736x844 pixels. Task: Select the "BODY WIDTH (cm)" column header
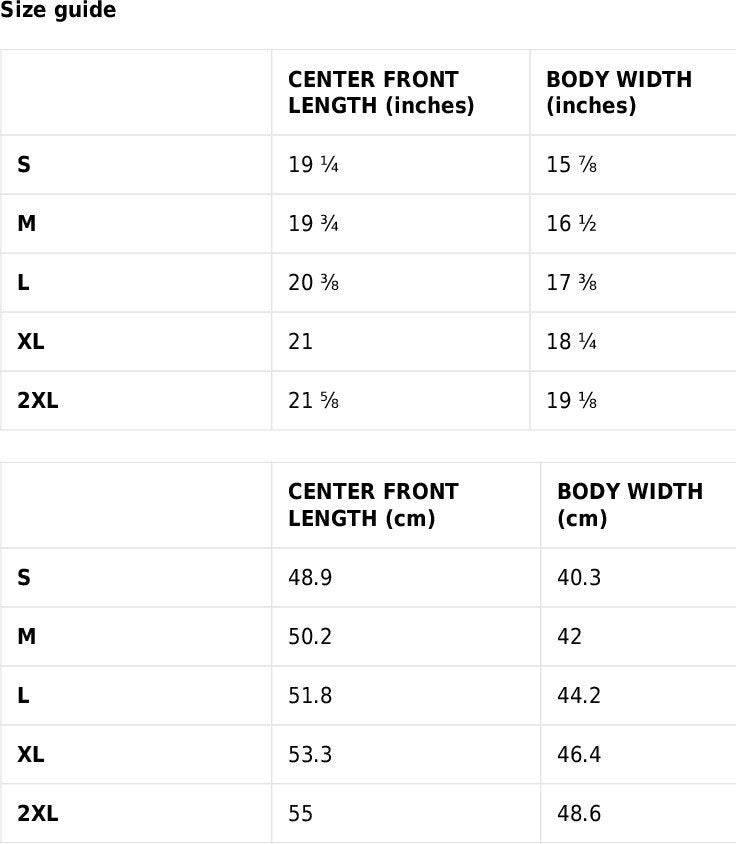630,505
